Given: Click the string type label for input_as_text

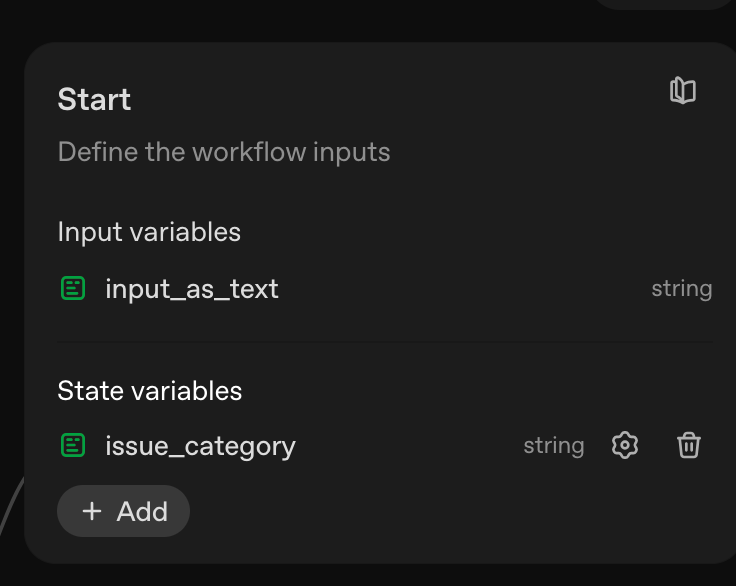Looking at the screenshot, I should coord(681,289).
